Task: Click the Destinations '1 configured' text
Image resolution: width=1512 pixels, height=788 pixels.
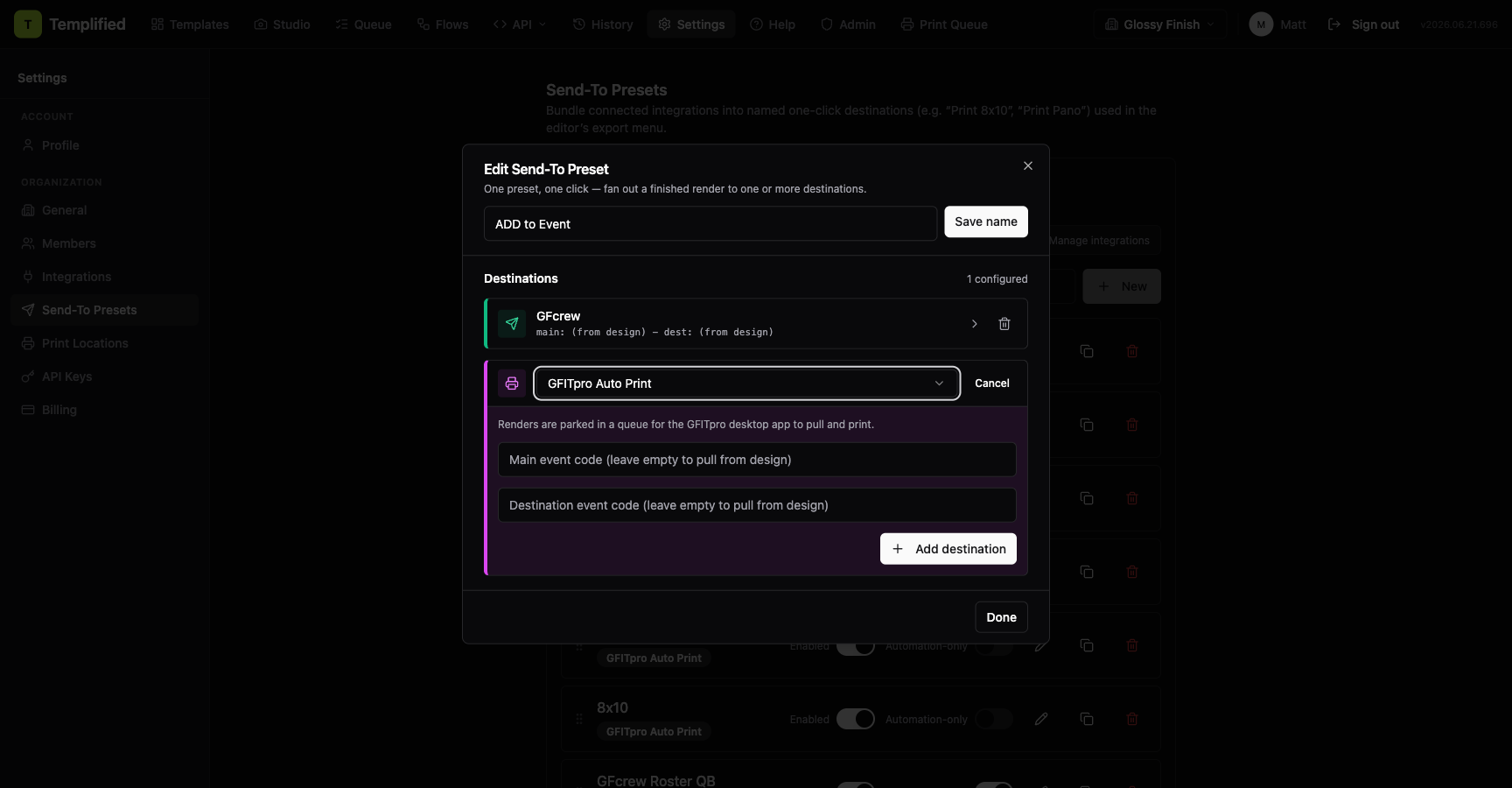Action: click(997, 279)
